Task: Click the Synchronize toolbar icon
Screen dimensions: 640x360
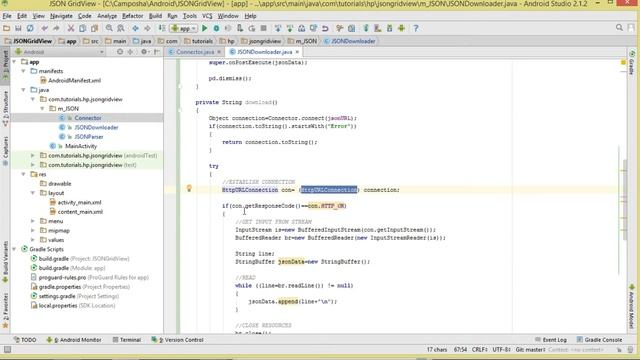Action: click(30, 28)
